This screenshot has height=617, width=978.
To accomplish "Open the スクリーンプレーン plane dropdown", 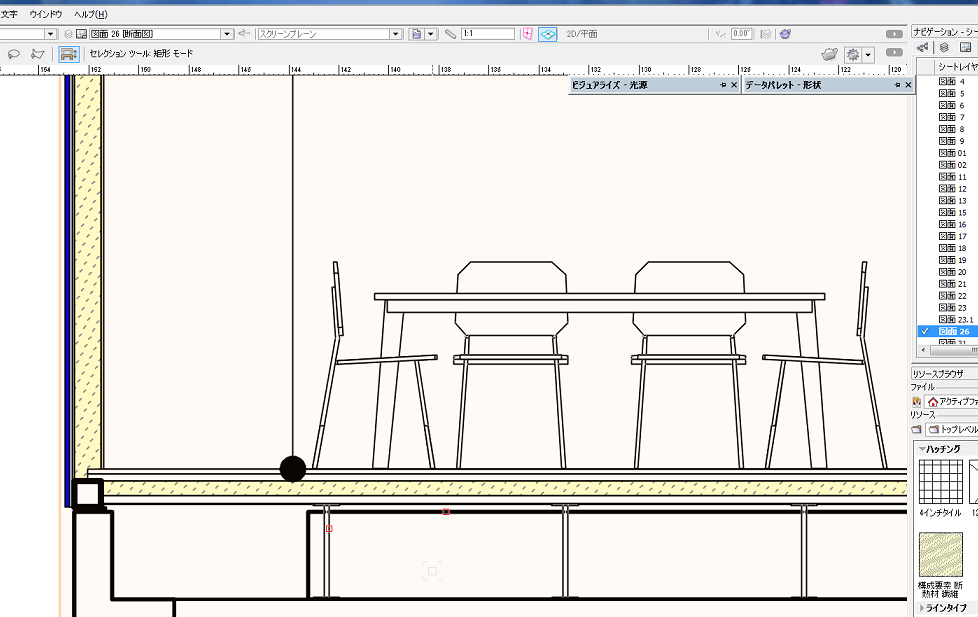I will (398, 34).
